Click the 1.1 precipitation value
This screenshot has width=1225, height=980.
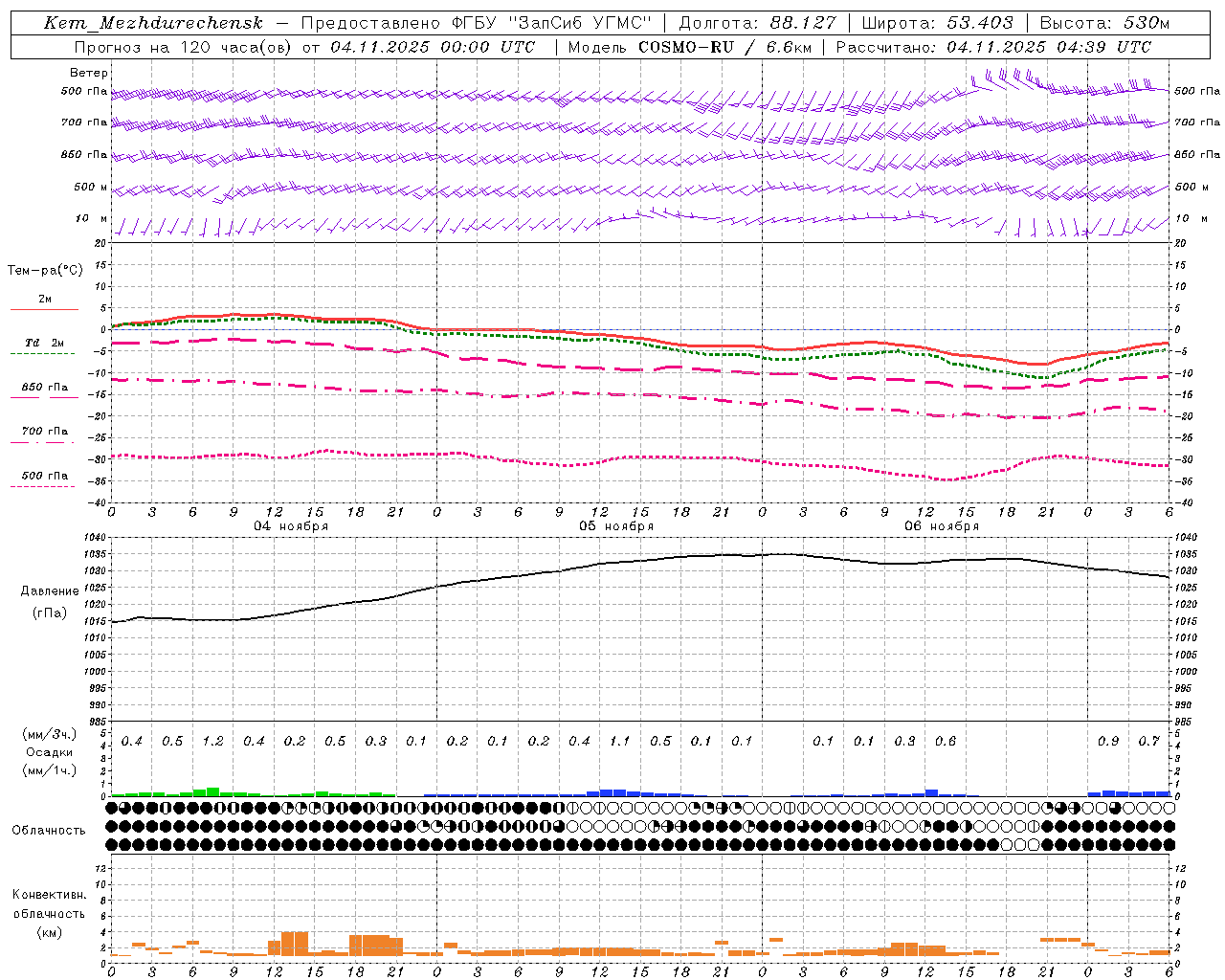point(620,742)
